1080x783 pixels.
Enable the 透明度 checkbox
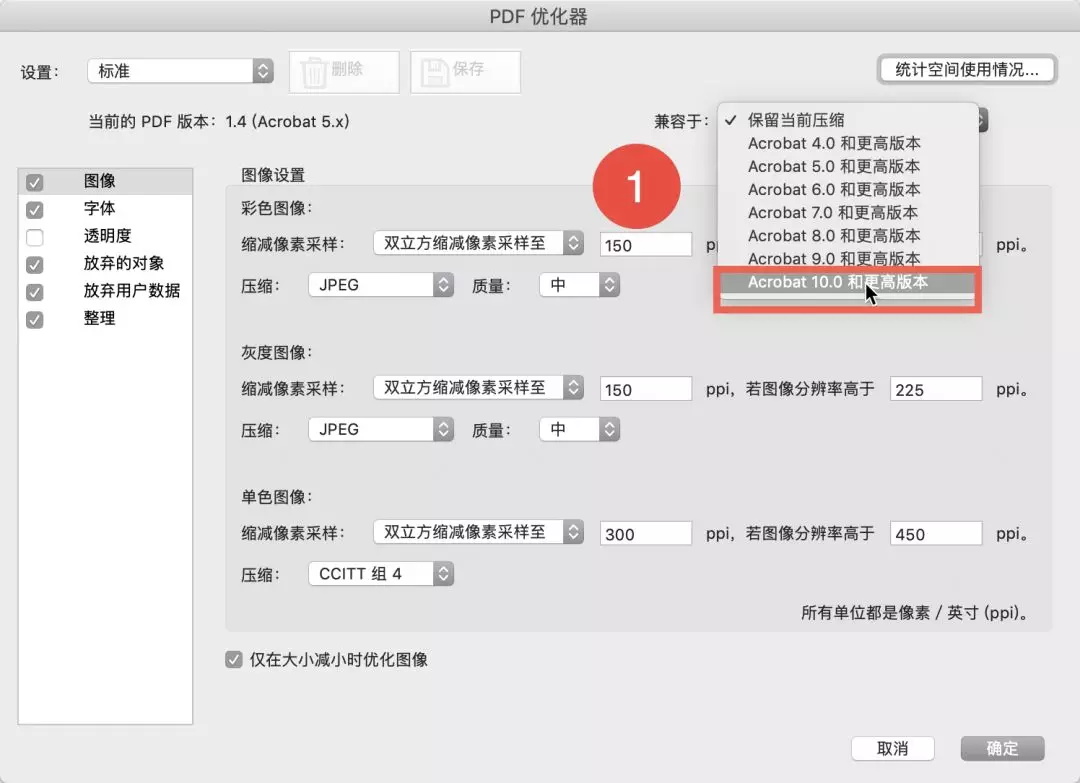click(35, 237)
